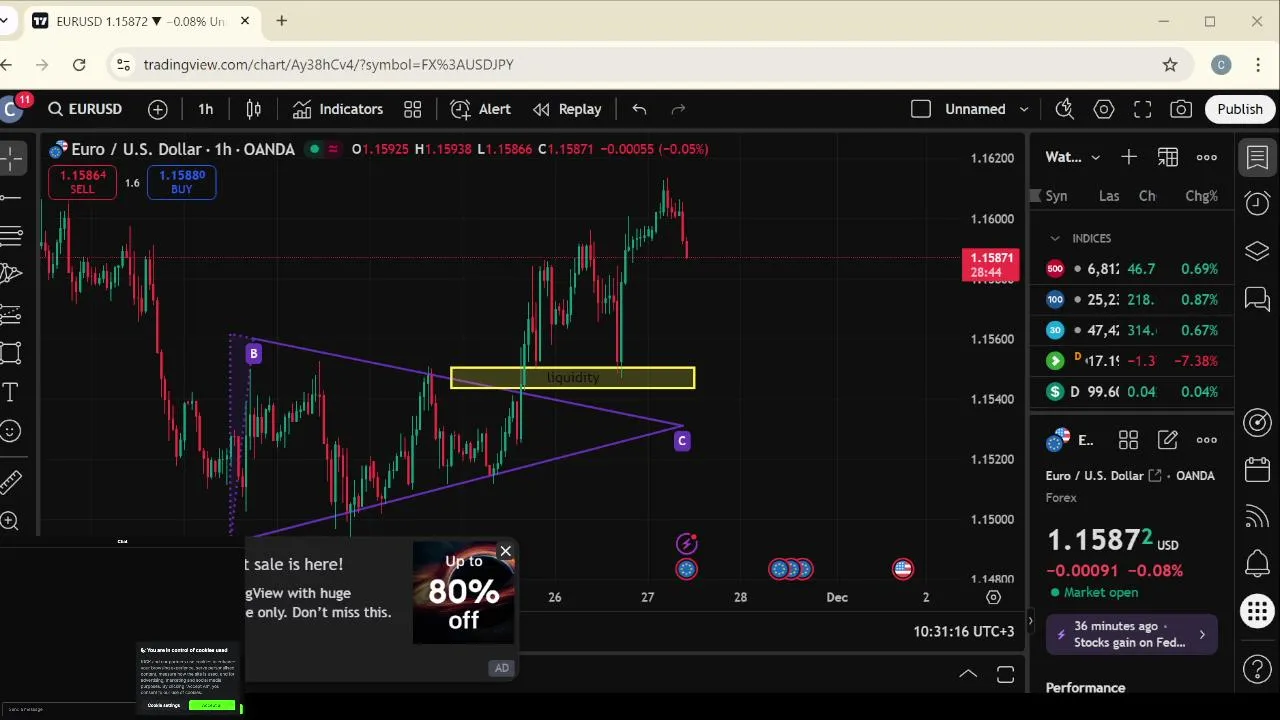1280x720 pixels.
Task: Open indicator templates grid icon
Action: click(412, 109)
